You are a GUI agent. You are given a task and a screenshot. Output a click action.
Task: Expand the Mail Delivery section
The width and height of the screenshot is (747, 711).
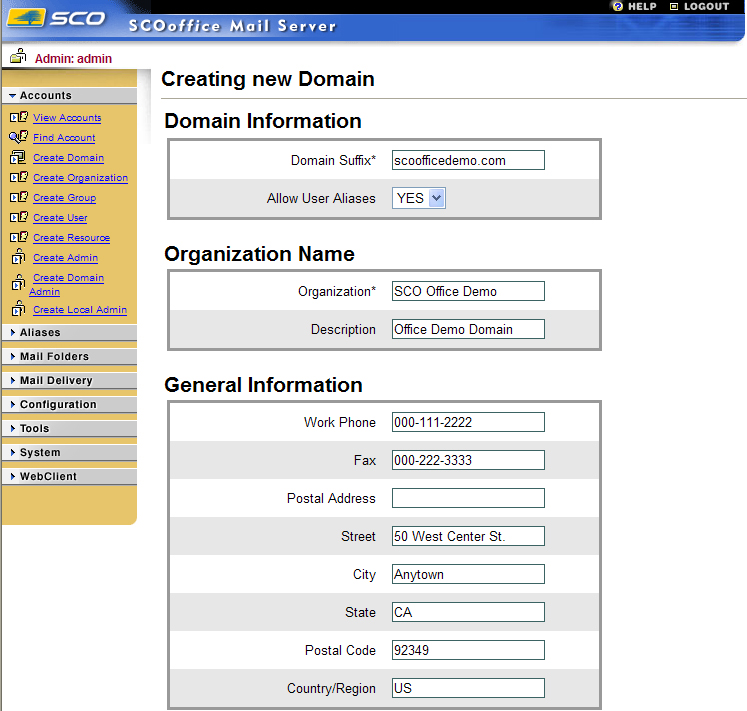[56, 381]
